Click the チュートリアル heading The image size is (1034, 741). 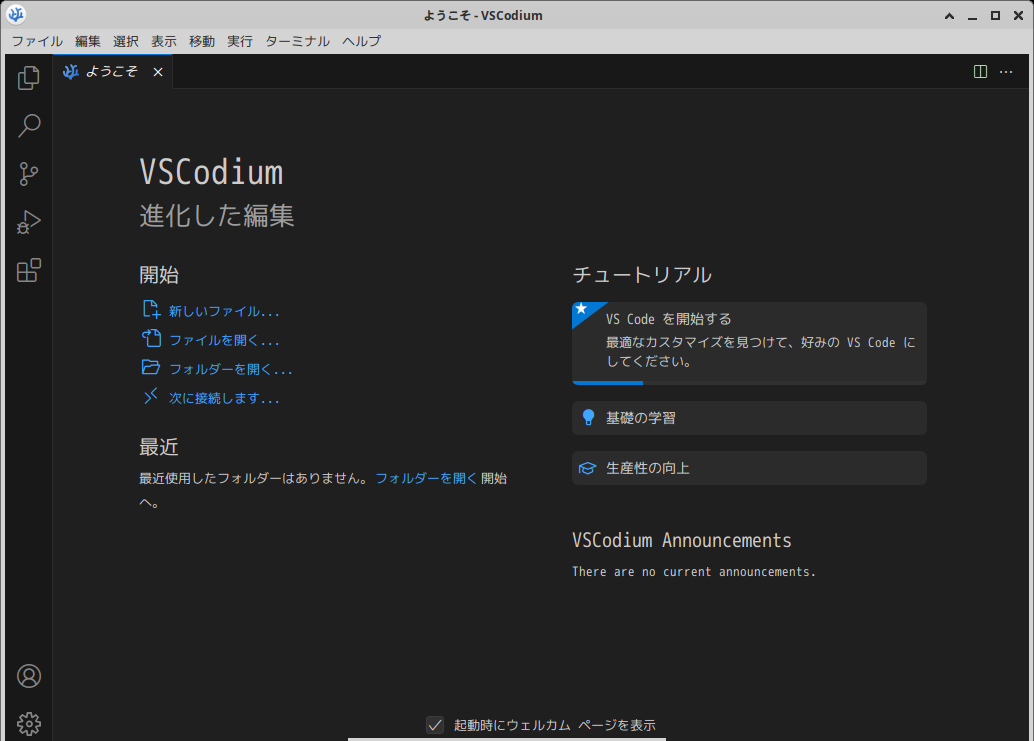pyautogui.click(x=642, y=274)
